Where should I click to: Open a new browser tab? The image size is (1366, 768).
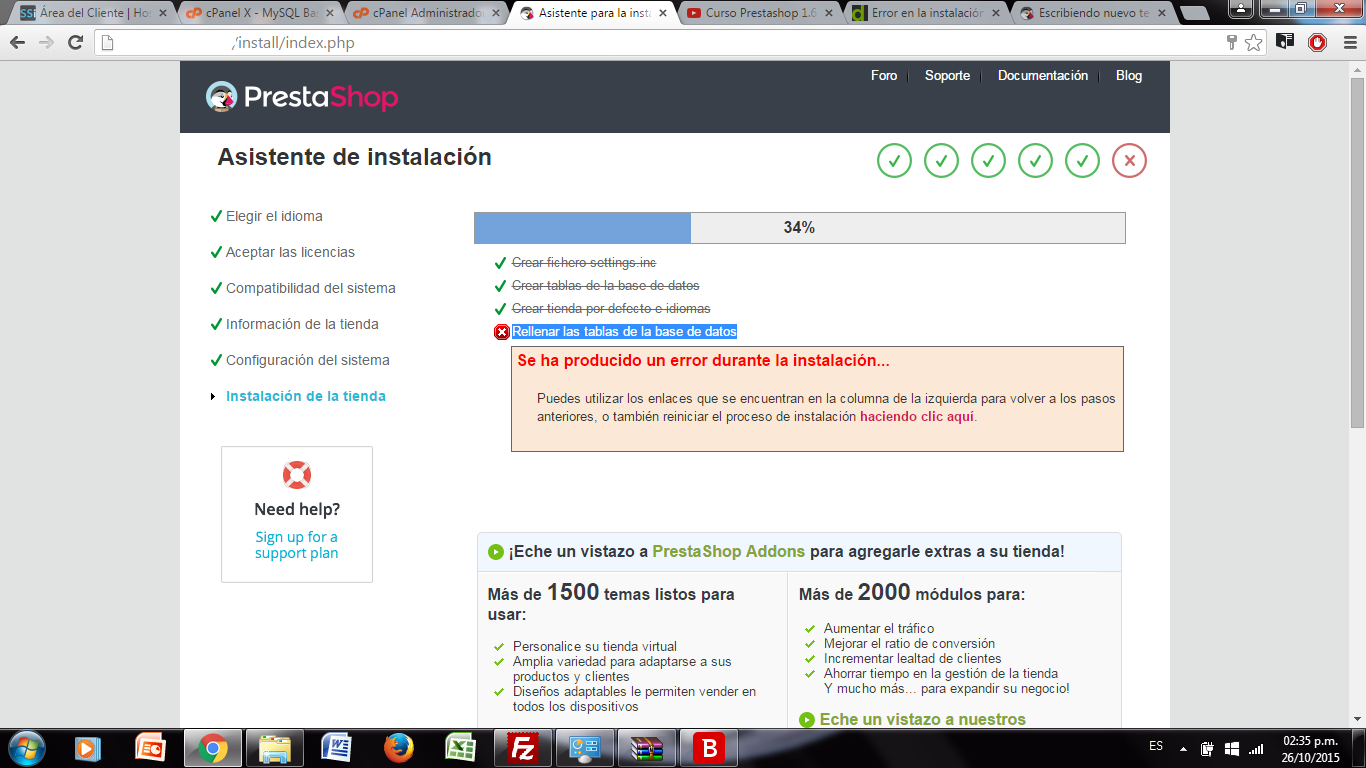1193,15
